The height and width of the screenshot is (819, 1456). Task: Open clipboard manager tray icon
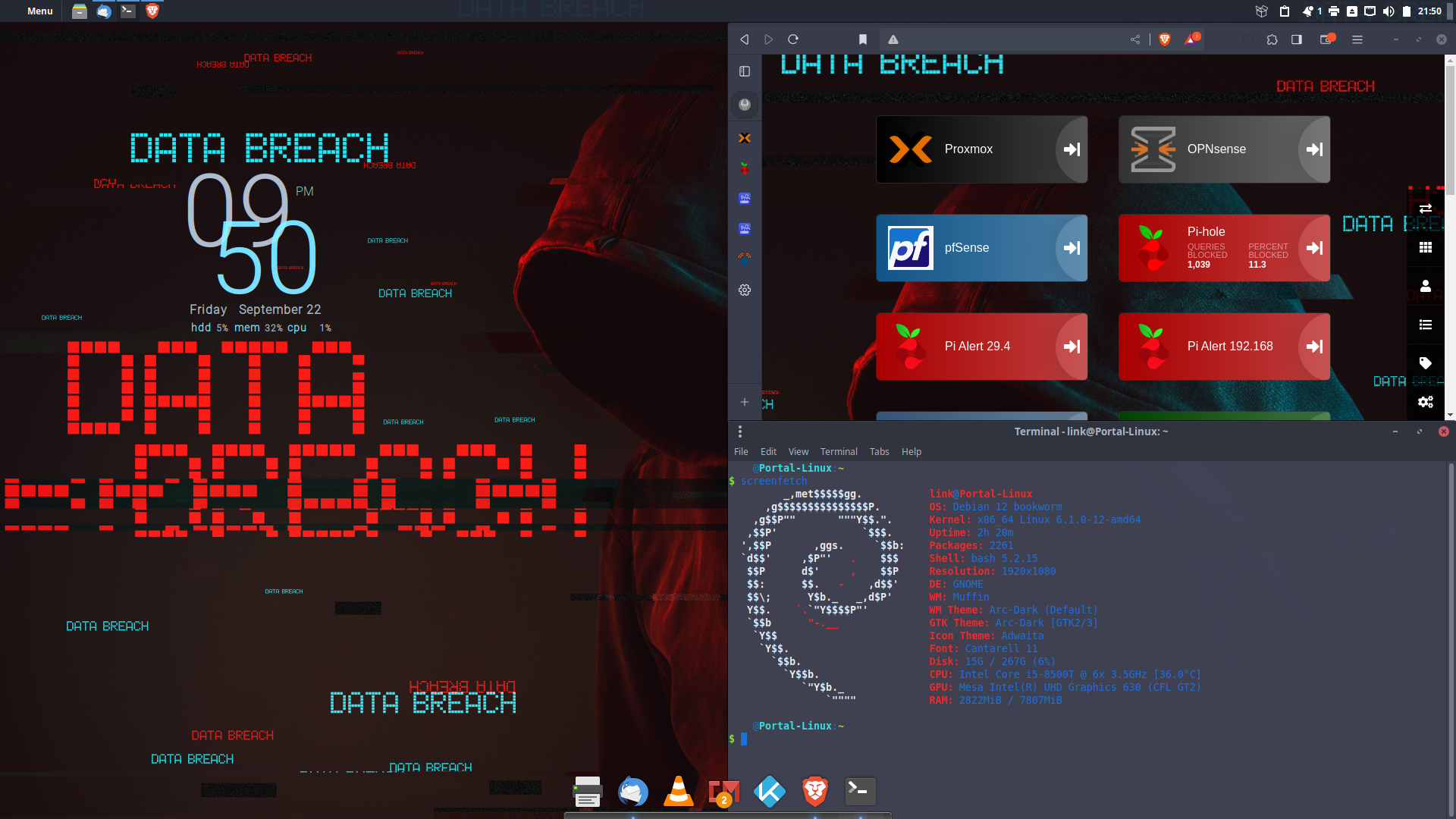1285,11
